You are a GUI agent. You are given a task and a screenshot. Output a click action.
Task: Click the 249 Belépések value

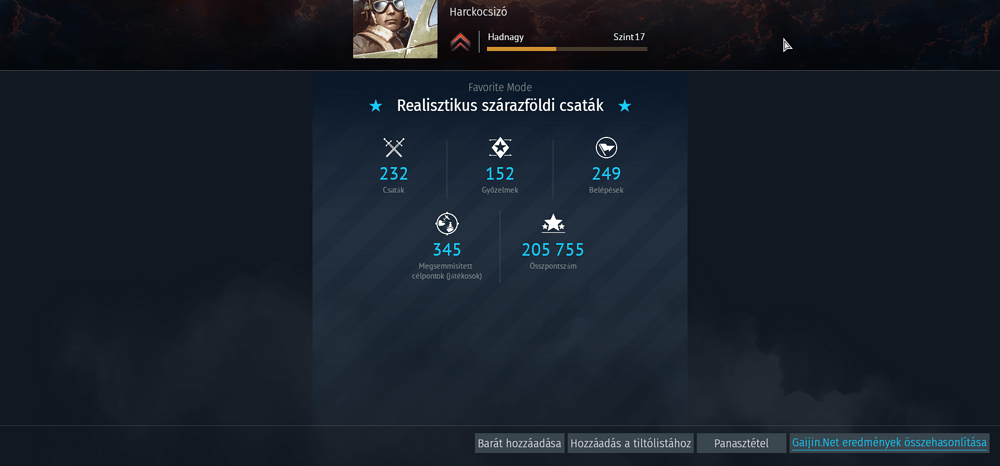[x=607, y=173]
